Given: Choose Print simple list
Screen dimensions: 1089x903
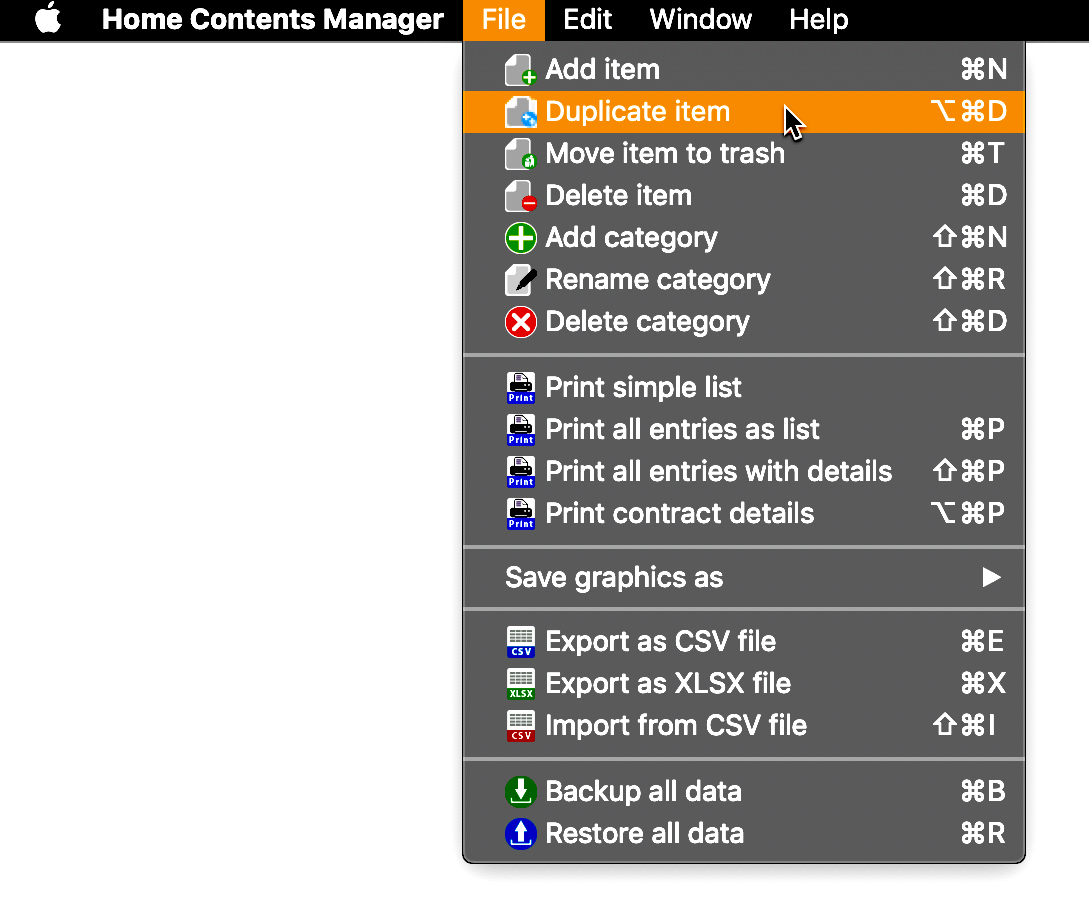Looking at the screenshot, I should 744,388.
